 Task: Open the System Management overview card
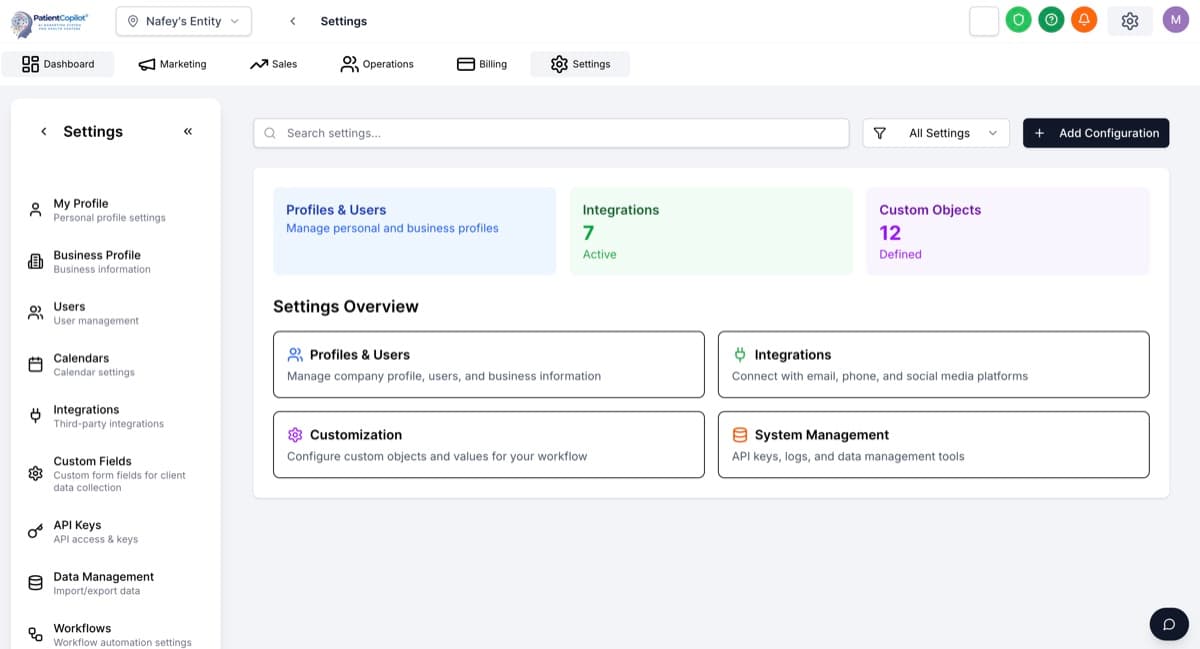coord(934,445)
